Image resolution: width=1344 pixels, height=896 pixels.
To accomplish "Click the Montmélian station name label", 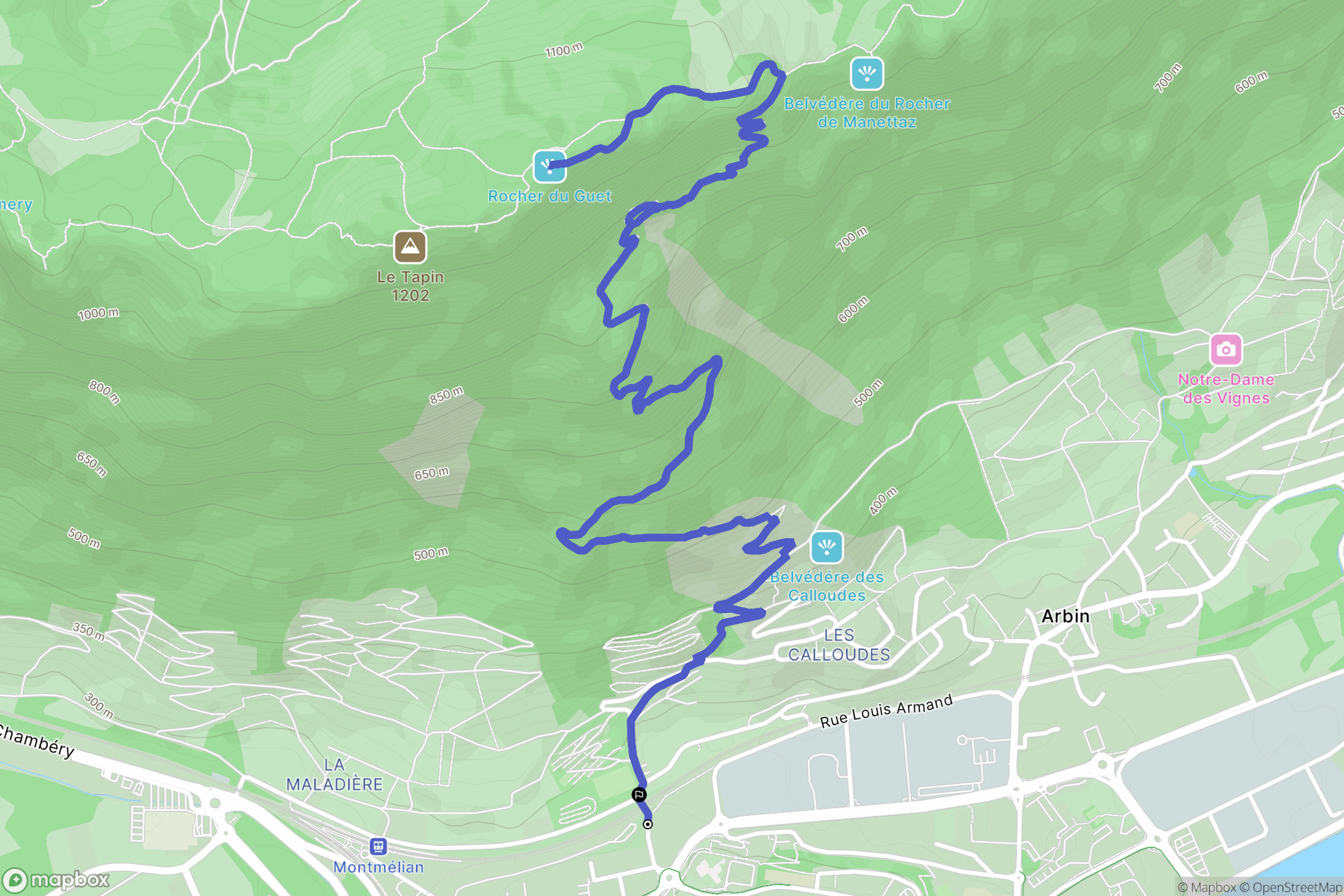I will [379, 867].
